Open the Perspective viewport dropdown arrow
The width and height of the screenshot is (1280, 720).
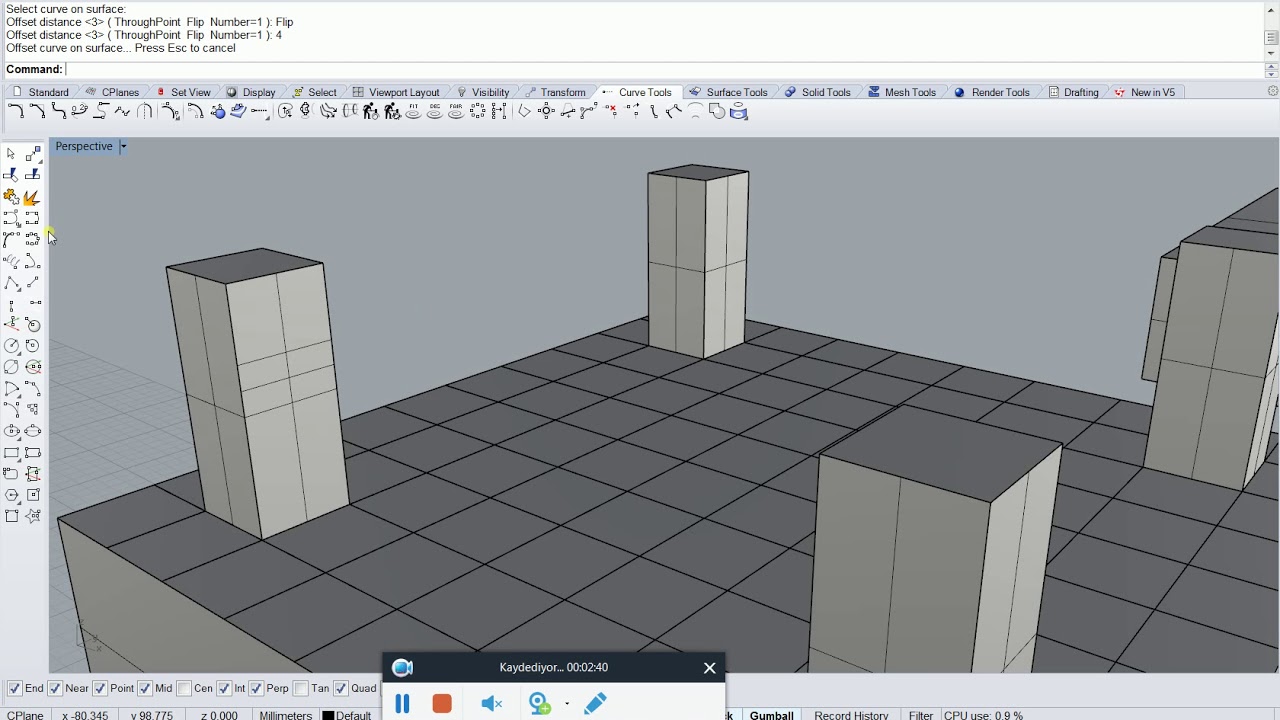point(123,146)
